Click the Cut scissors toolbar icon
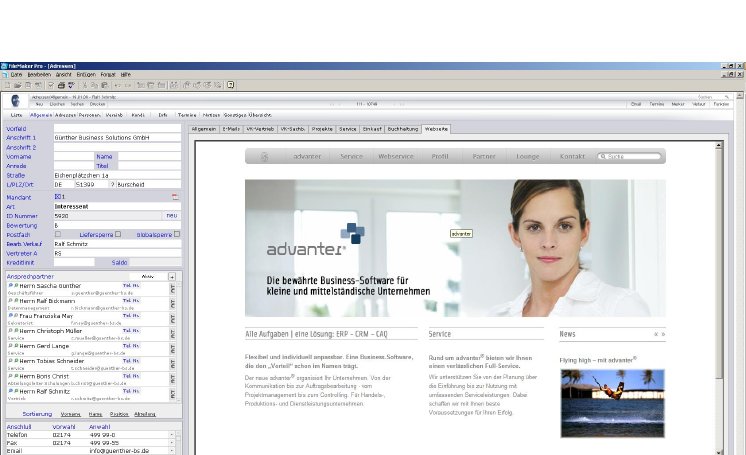This screenshot has height=455, width=746. point(85,85)
